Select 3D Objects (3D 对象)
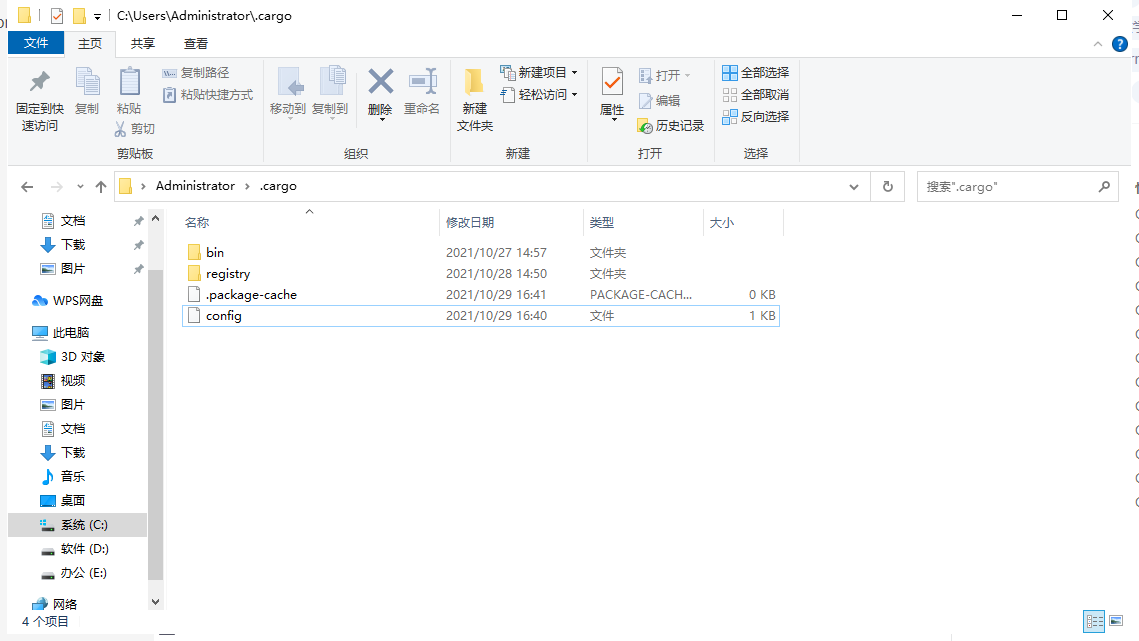This screenshot has height=641, width=1139. [73, 357]
